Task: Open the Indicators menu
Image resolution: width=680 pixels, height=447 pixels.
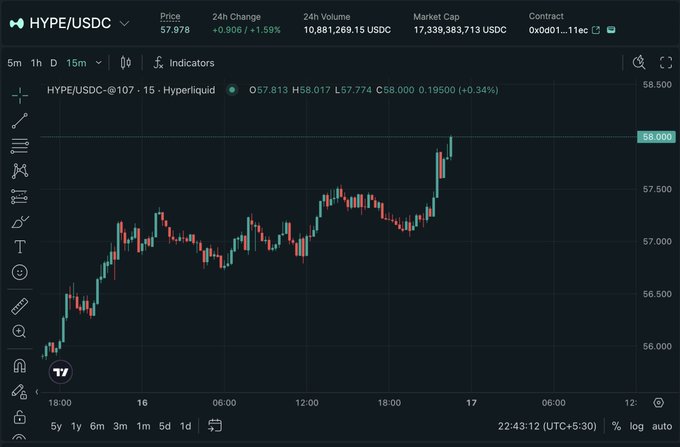Action: [x=184, y=63]
